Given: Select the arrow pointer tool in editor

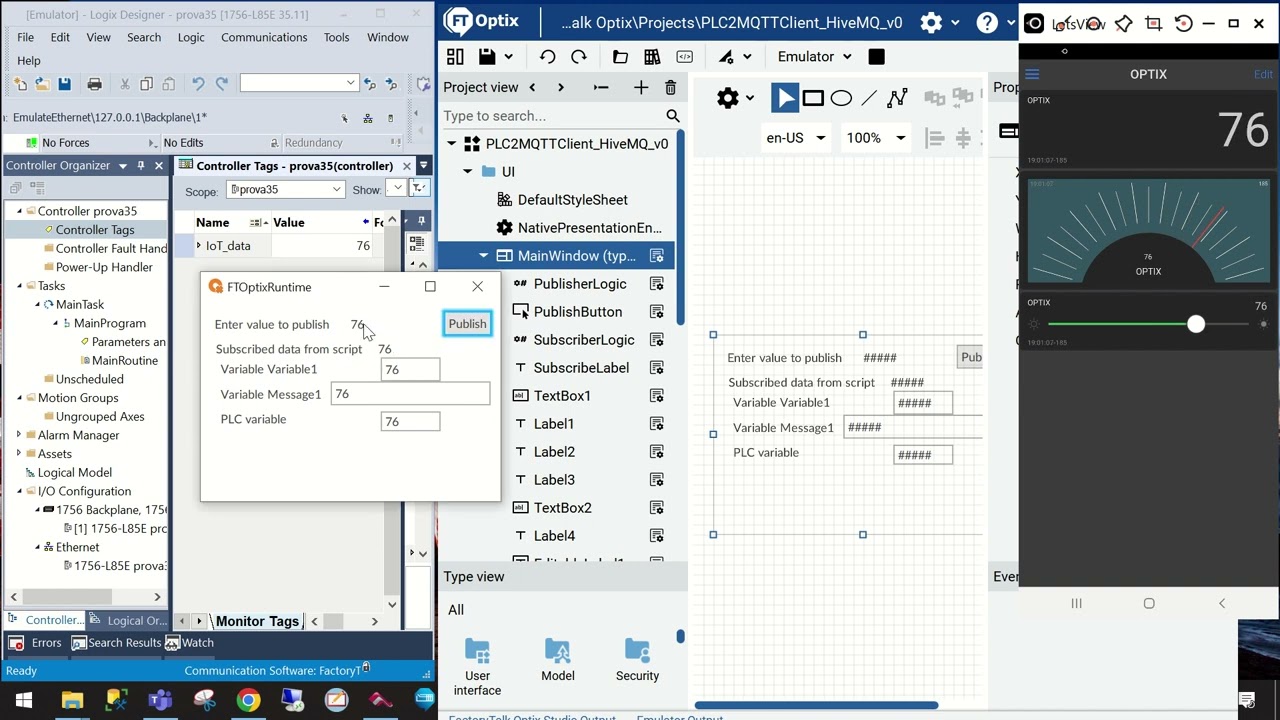Looking at the screenshot, I should pos(784,98).
